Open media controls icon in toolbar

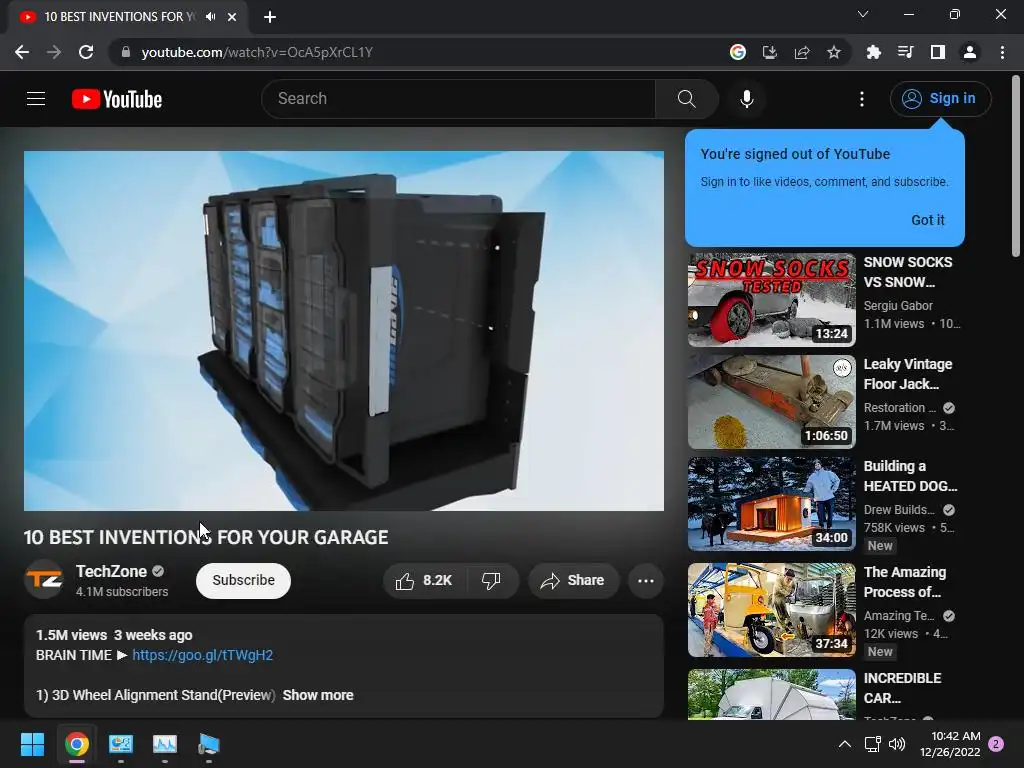[x=905, y=52]
